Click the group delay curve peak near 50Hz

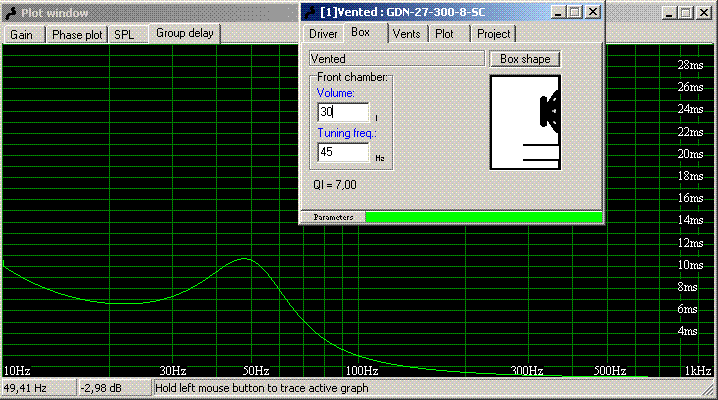244,258
